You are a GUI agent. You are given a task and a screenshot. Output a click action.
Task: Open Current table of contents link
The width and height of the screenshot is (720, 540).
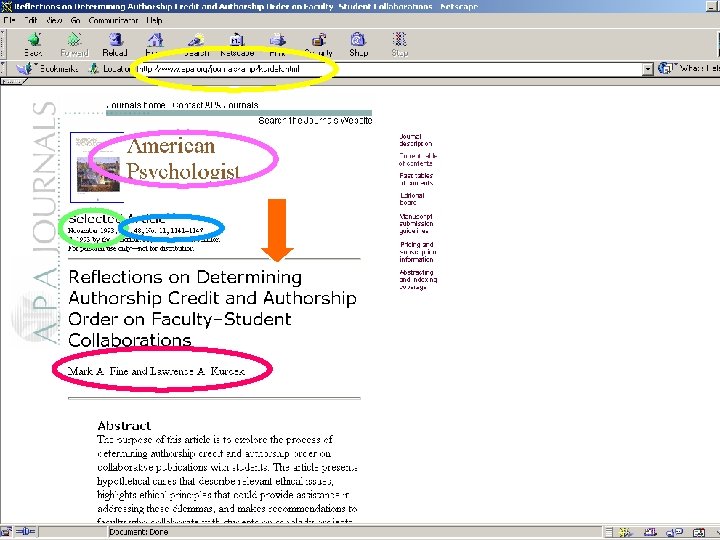point(417,159)
